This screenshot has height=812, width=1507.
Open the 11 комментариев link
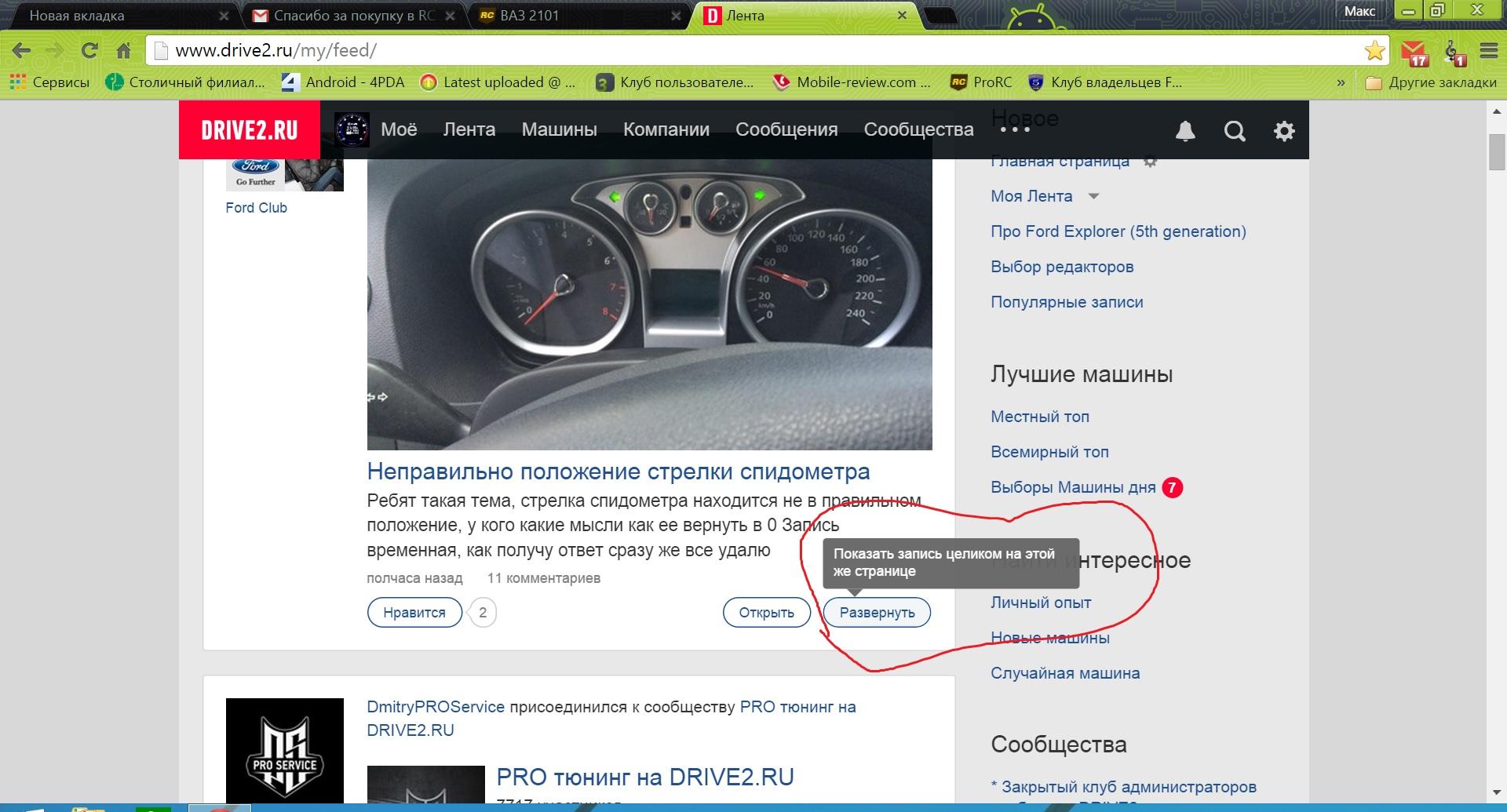544,578
